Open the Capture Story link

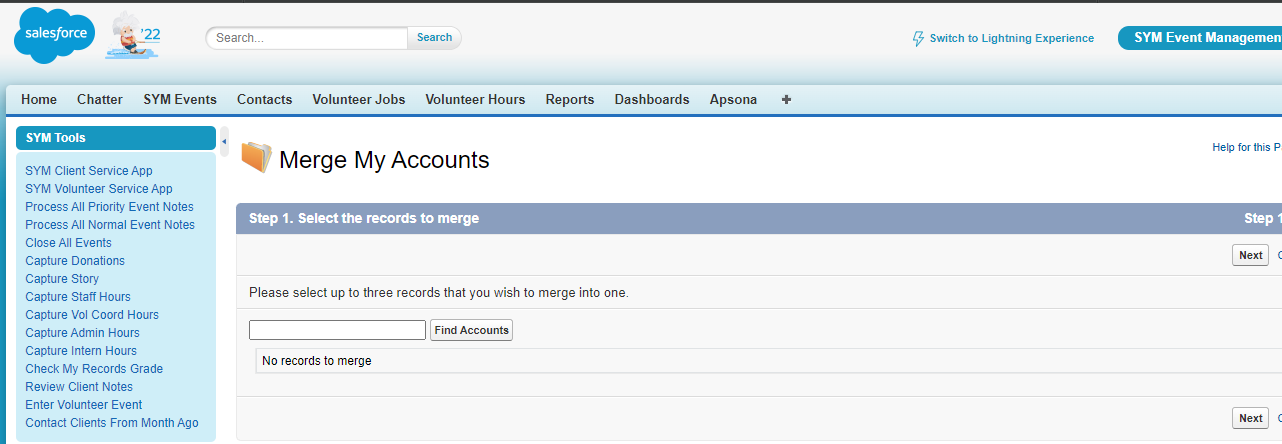coord(62,279)
